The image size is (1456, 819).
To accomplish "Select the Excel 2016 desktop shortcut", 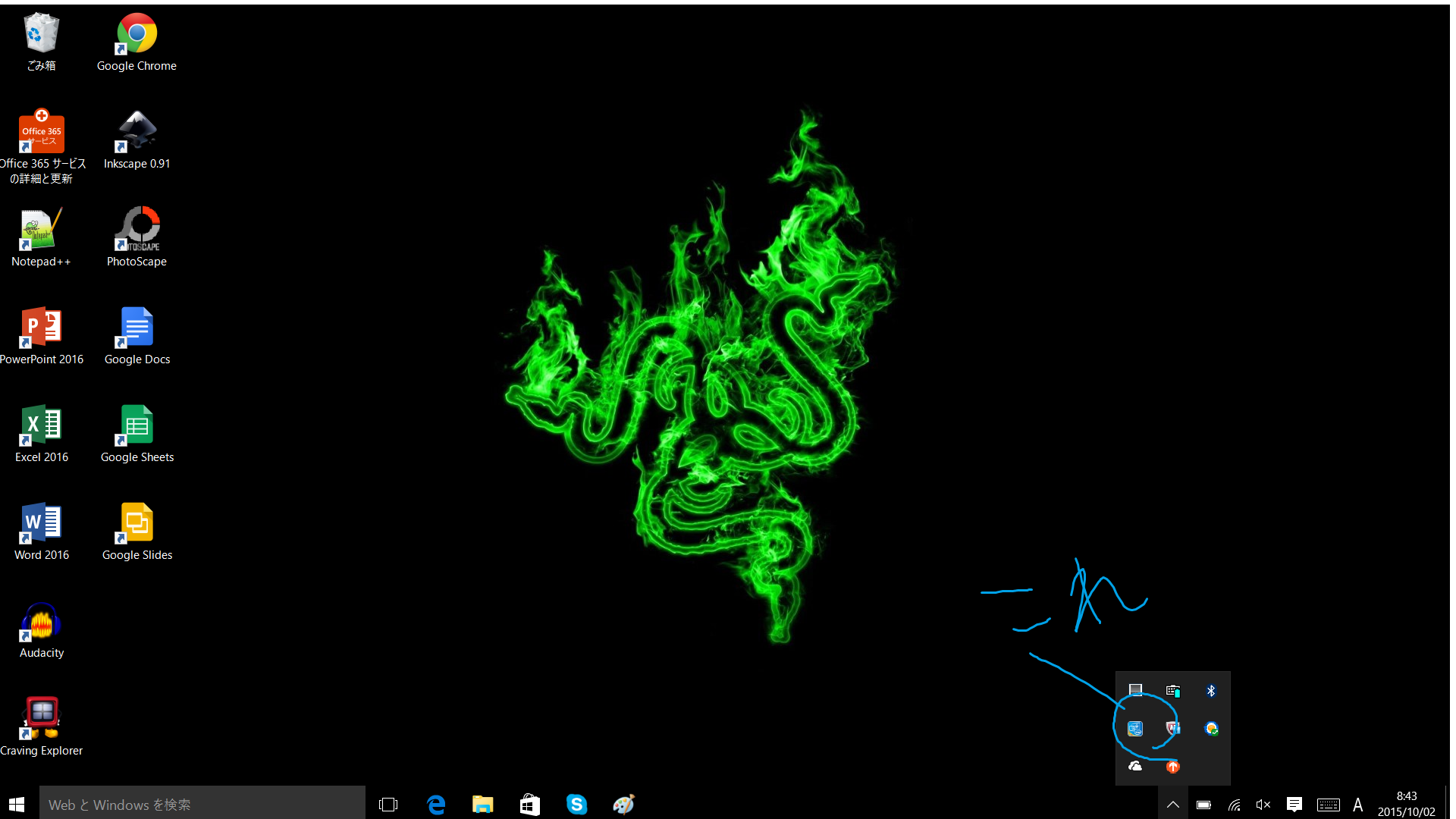I will (x=41, y=434).
